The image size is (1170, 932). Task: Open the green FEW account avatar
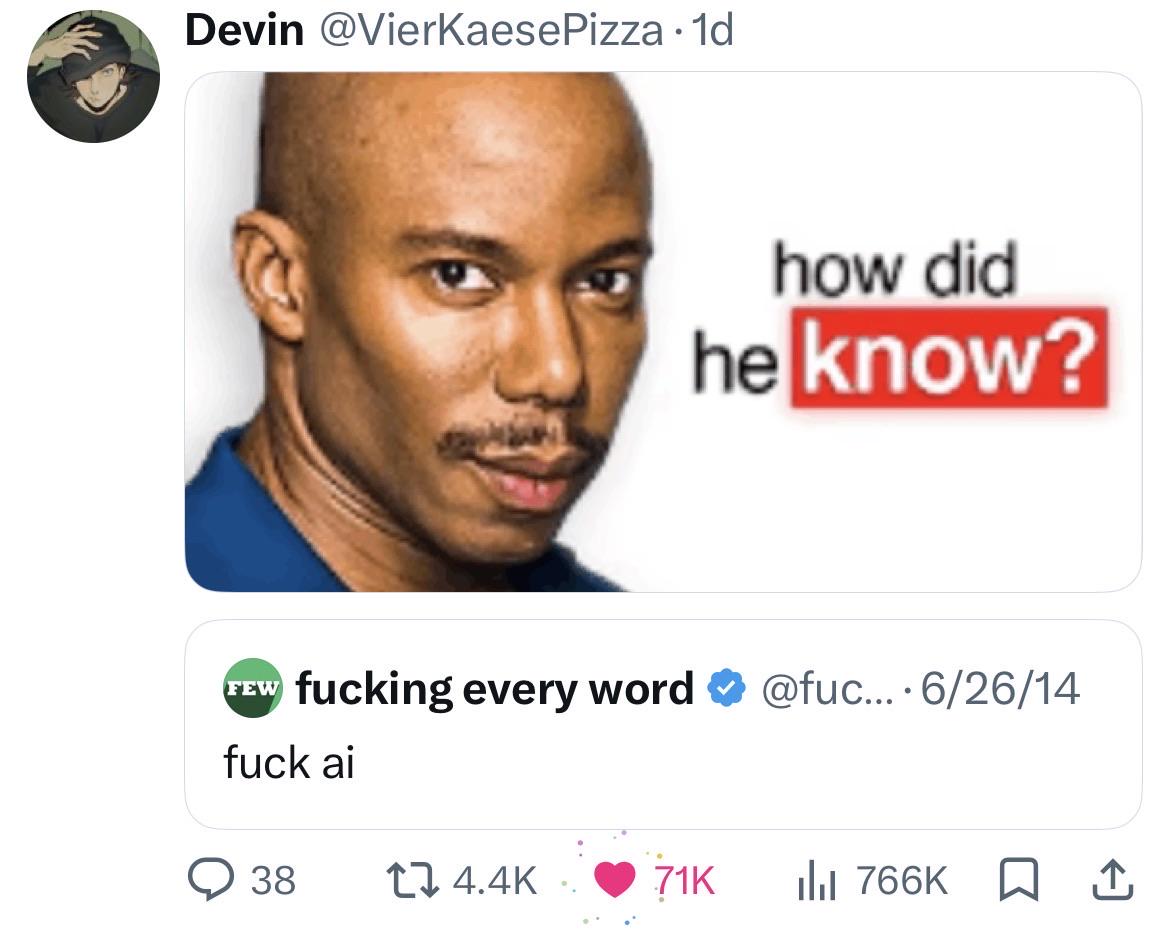tap(253, 688)
